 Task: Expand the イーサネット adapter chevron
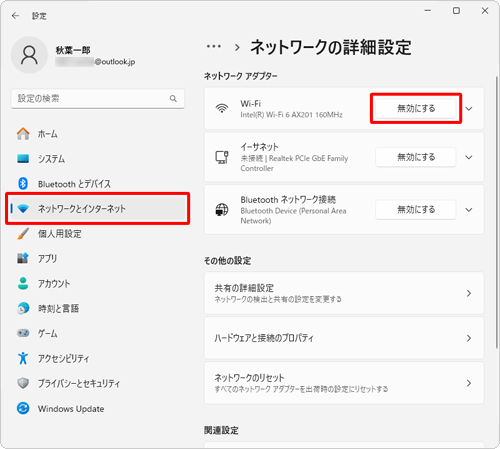pos(469,157)
